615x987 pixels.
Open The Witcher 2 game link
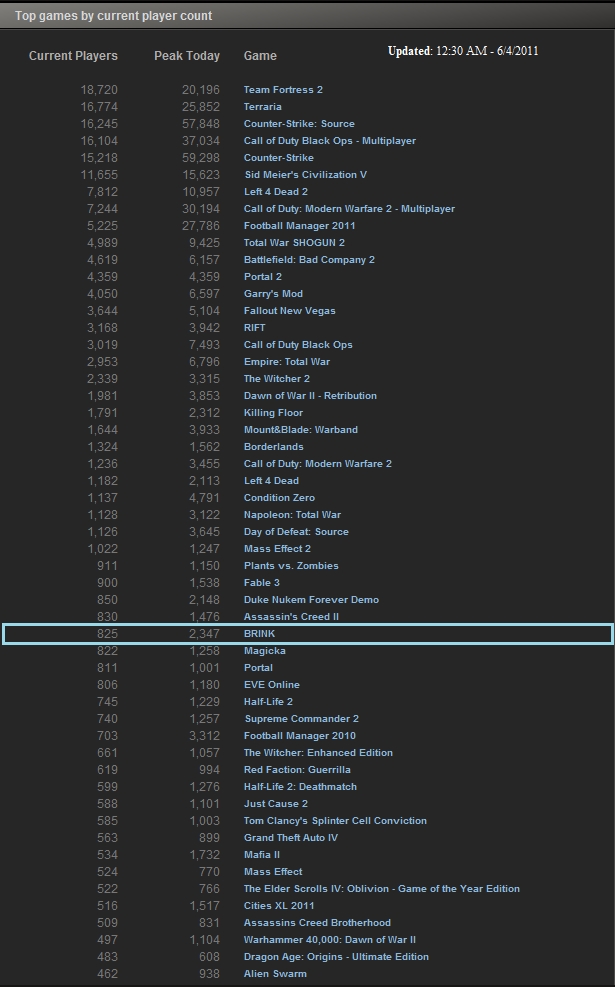coord(276,379)
